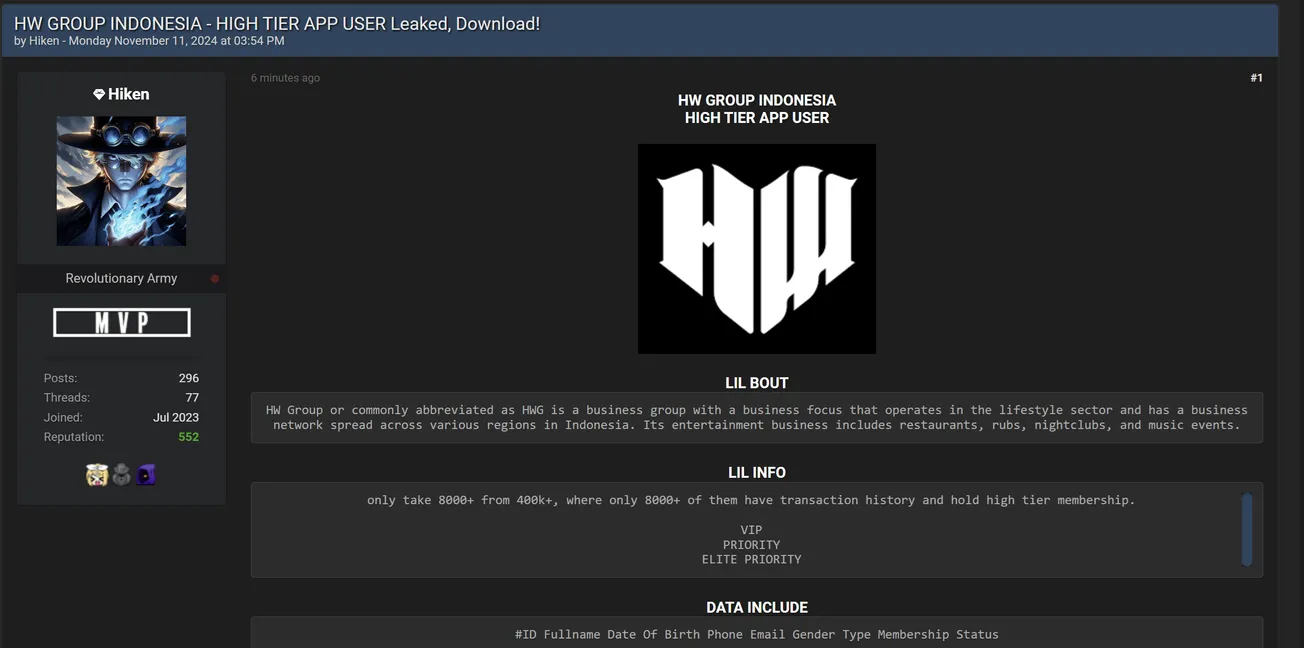Image resolution: width=1304 pixels, height=648 pixels.
Task: Click the LIL INFO box scrollbar
Action: (x=1247, y=530)
